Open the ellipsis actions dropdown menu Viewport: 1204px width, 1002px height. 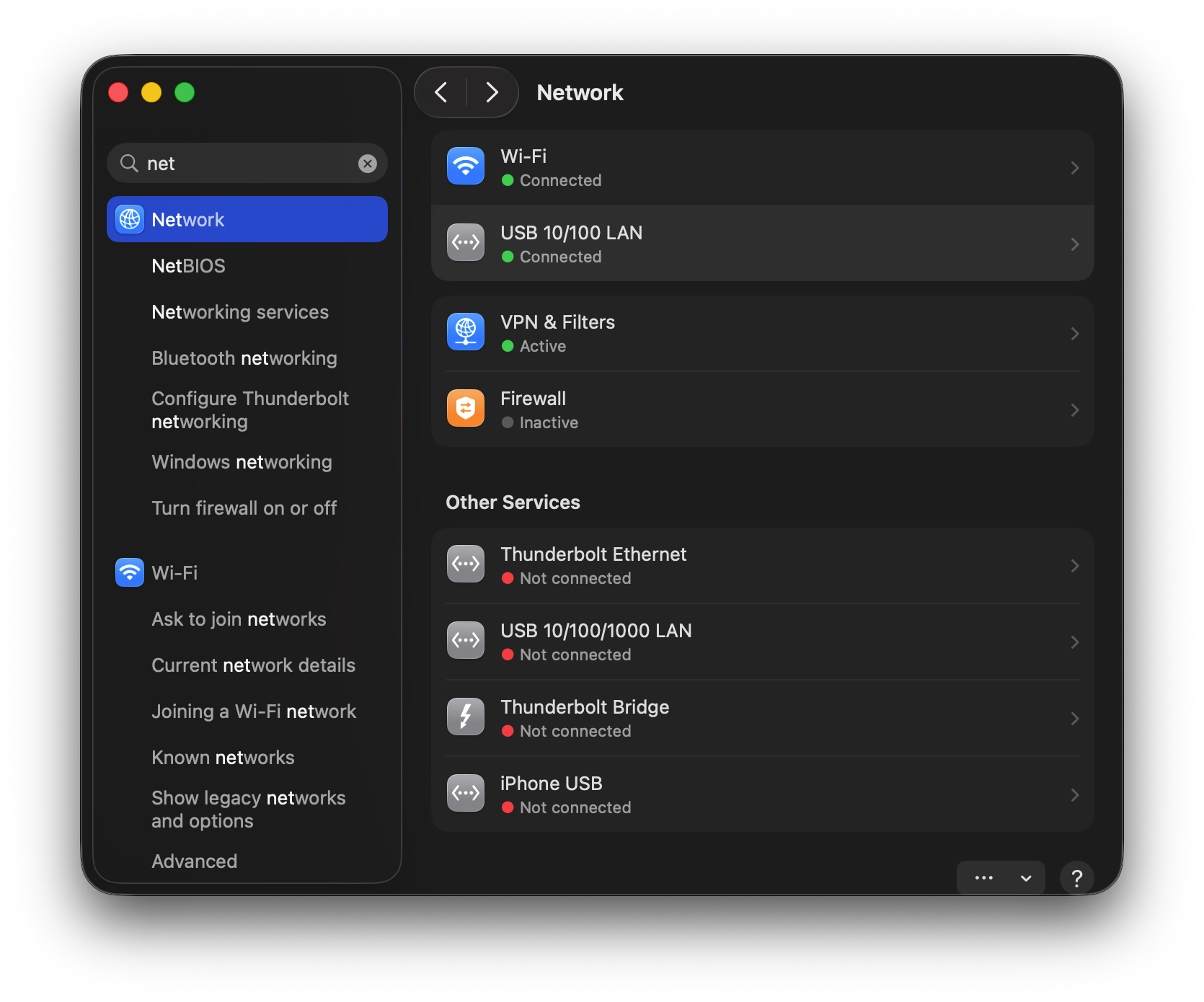point(1000,877)
